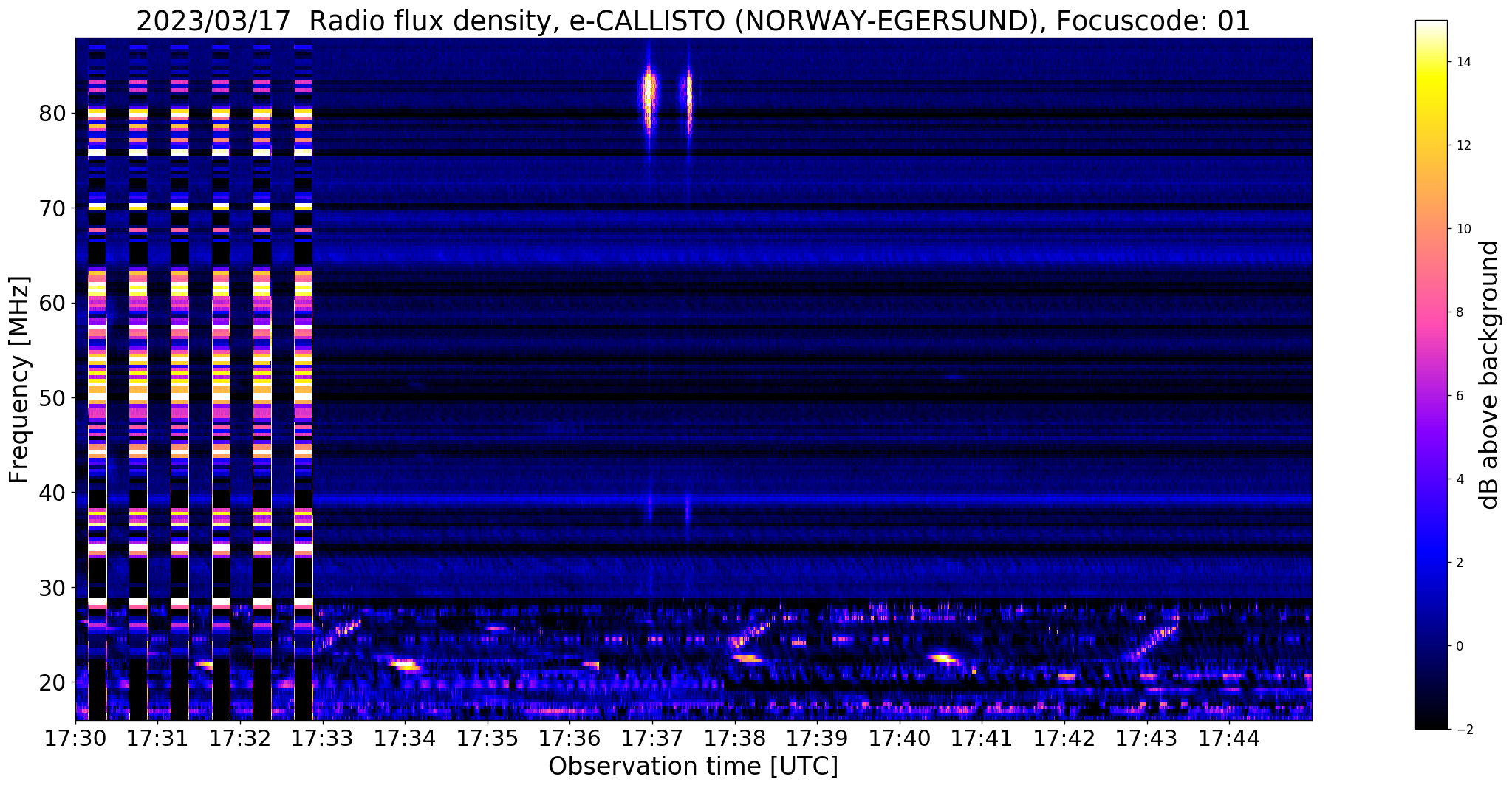Click the 20 MHz frequency tick label
Image resolution: width=1512 pixels, height=788 pixels.
click(54, 682)
